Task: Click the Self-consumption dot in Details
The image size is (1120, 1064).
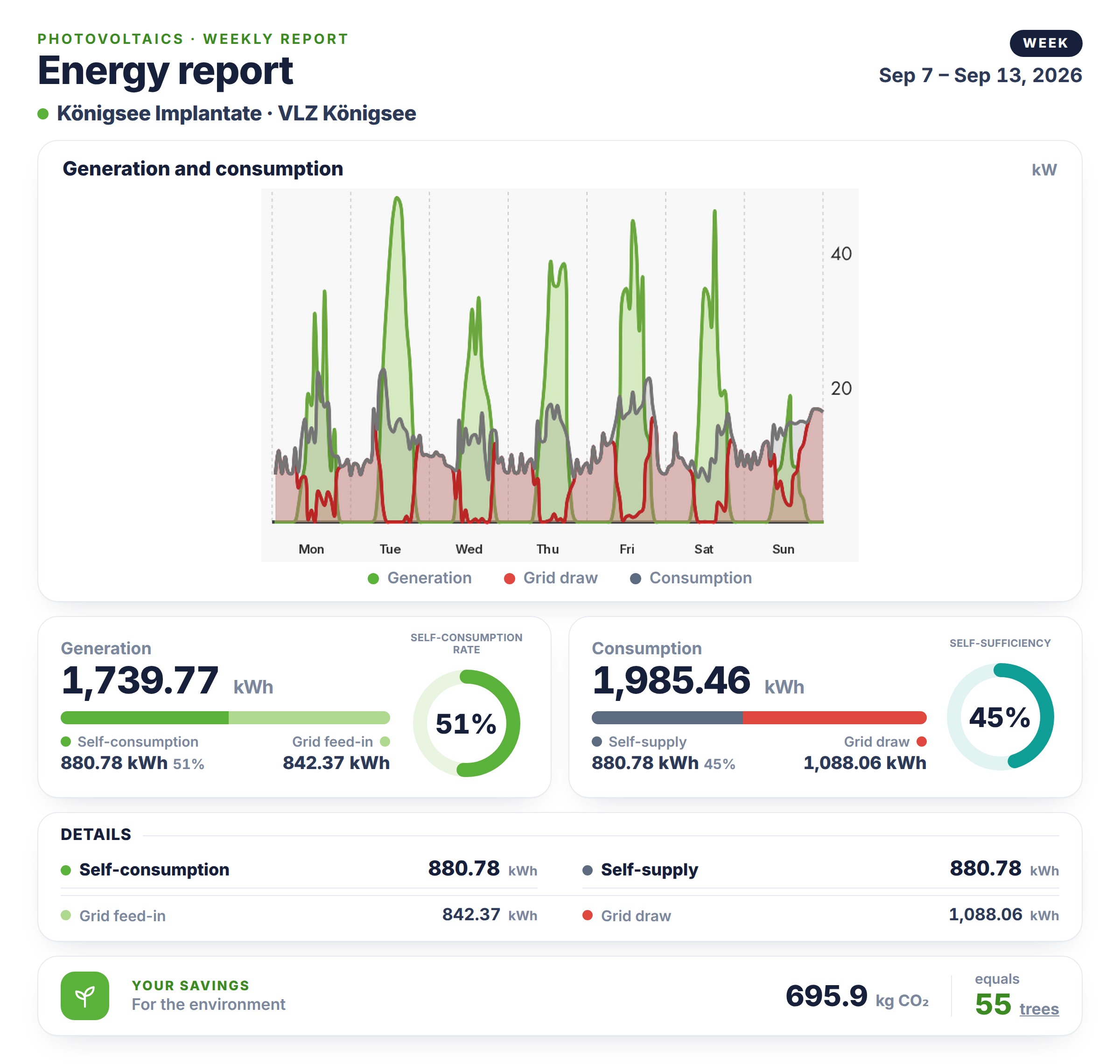Action: pyautogui.click(x=66, y=870)
